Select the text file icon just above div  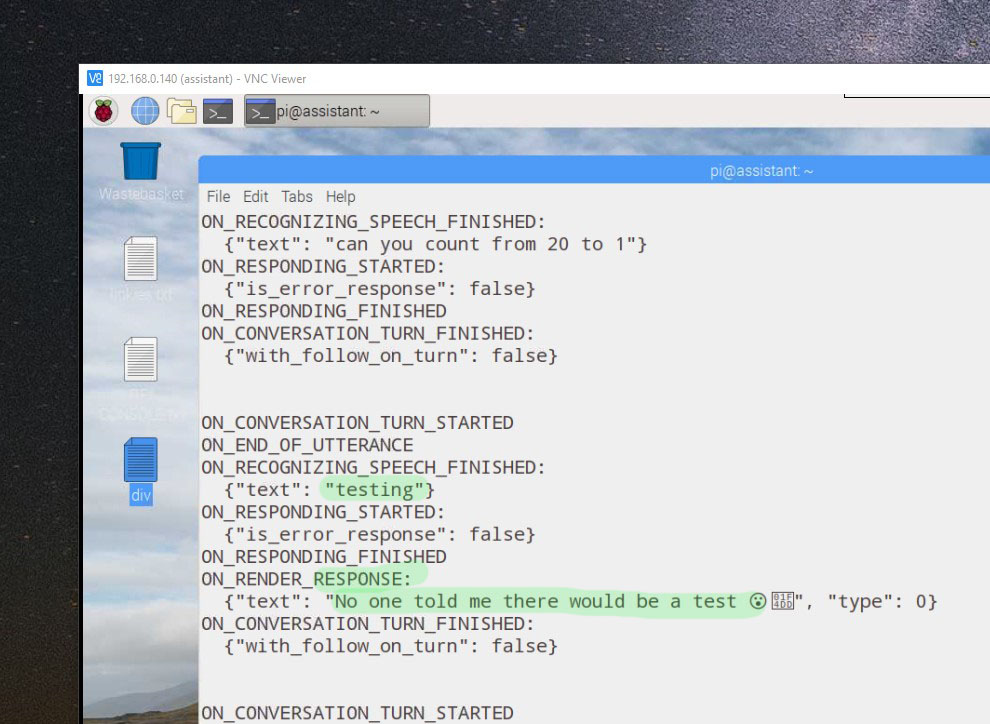pyautogui.click(x=140, y=359)
